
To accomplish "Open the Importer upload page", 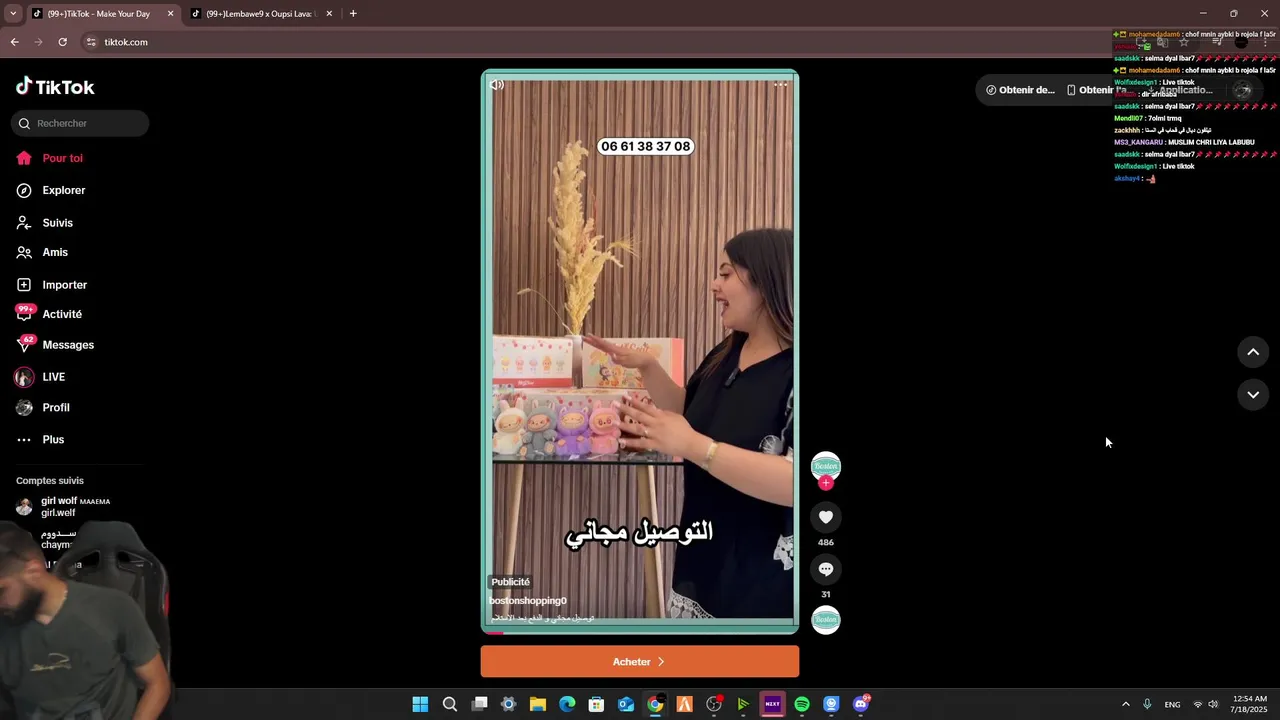I will coord(64,285).
